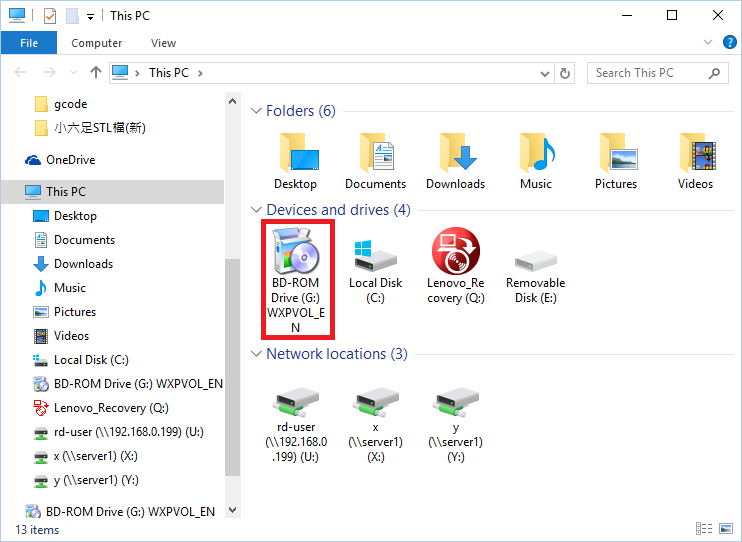The width and height of the screenshot is (742, 542).
Task: Collapse the Devices and drives group
Action: (x=256, y=210)
